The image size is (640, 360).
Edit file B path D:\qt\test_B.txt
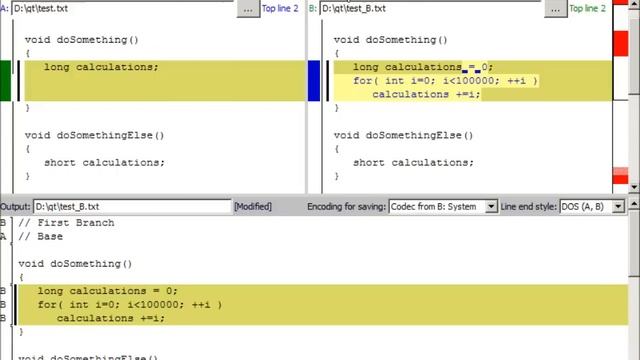431,8
